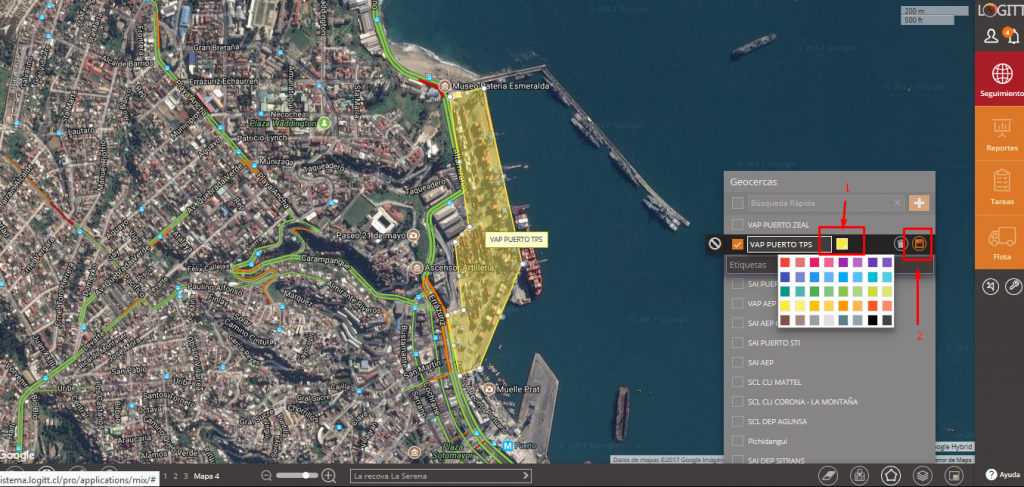Pick the brown color in the bottom row

pos(785,320)
